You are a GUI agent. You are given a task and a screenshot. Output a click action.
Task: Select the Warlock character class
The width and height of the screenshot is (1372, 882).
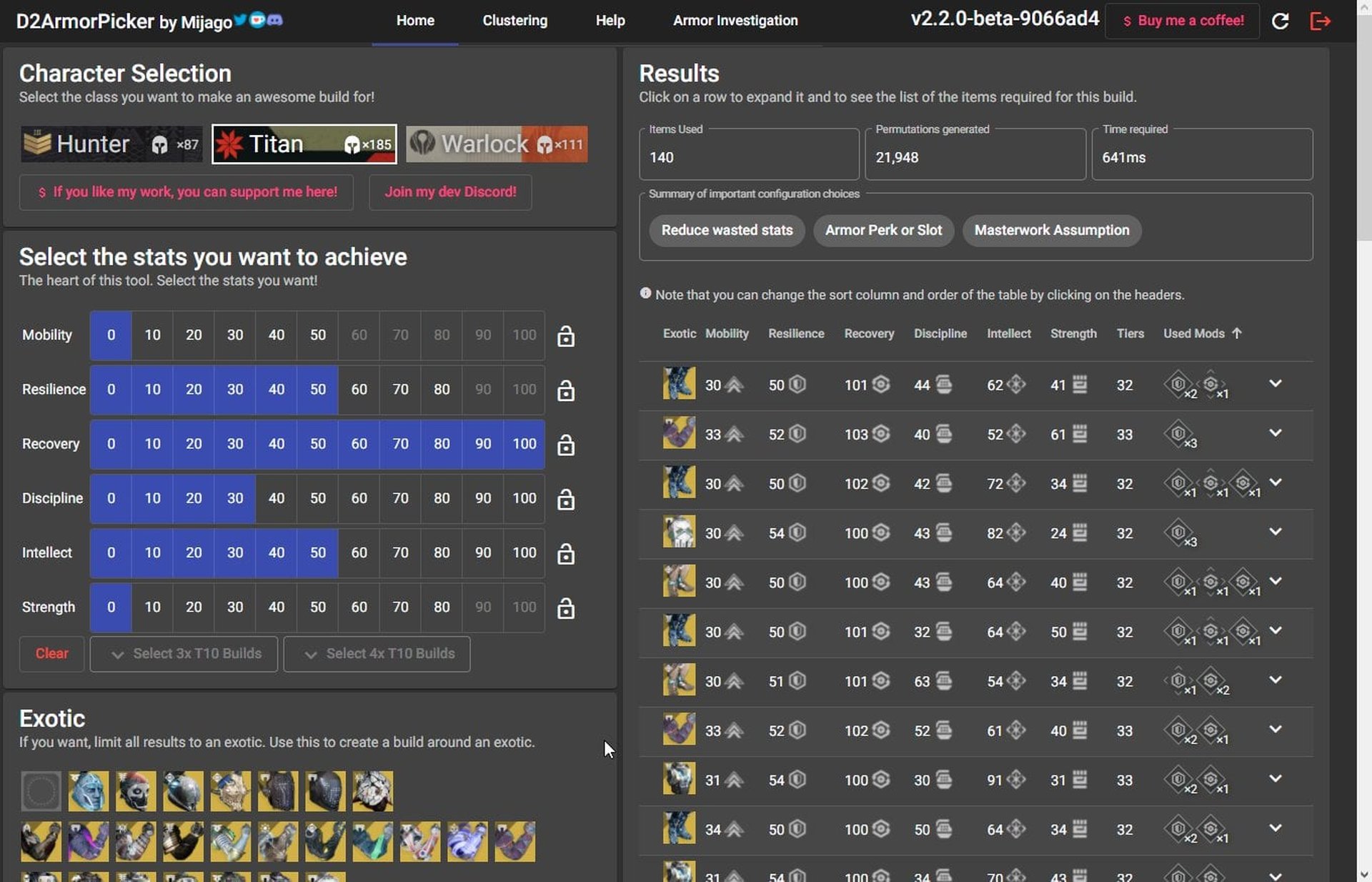point(497,144)
